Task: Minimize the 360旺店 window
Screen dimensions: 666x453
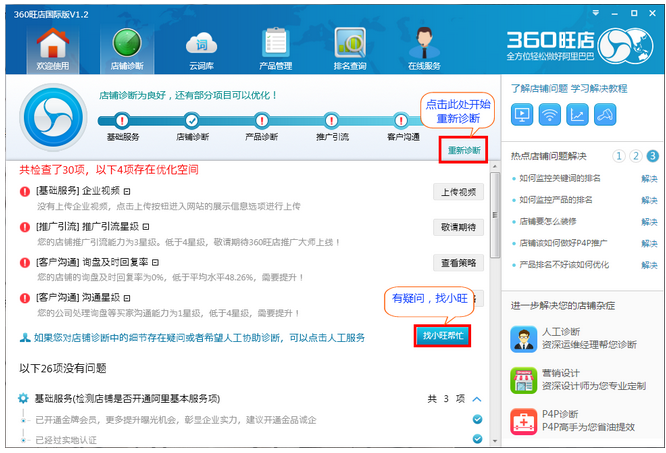Action: 614,14
